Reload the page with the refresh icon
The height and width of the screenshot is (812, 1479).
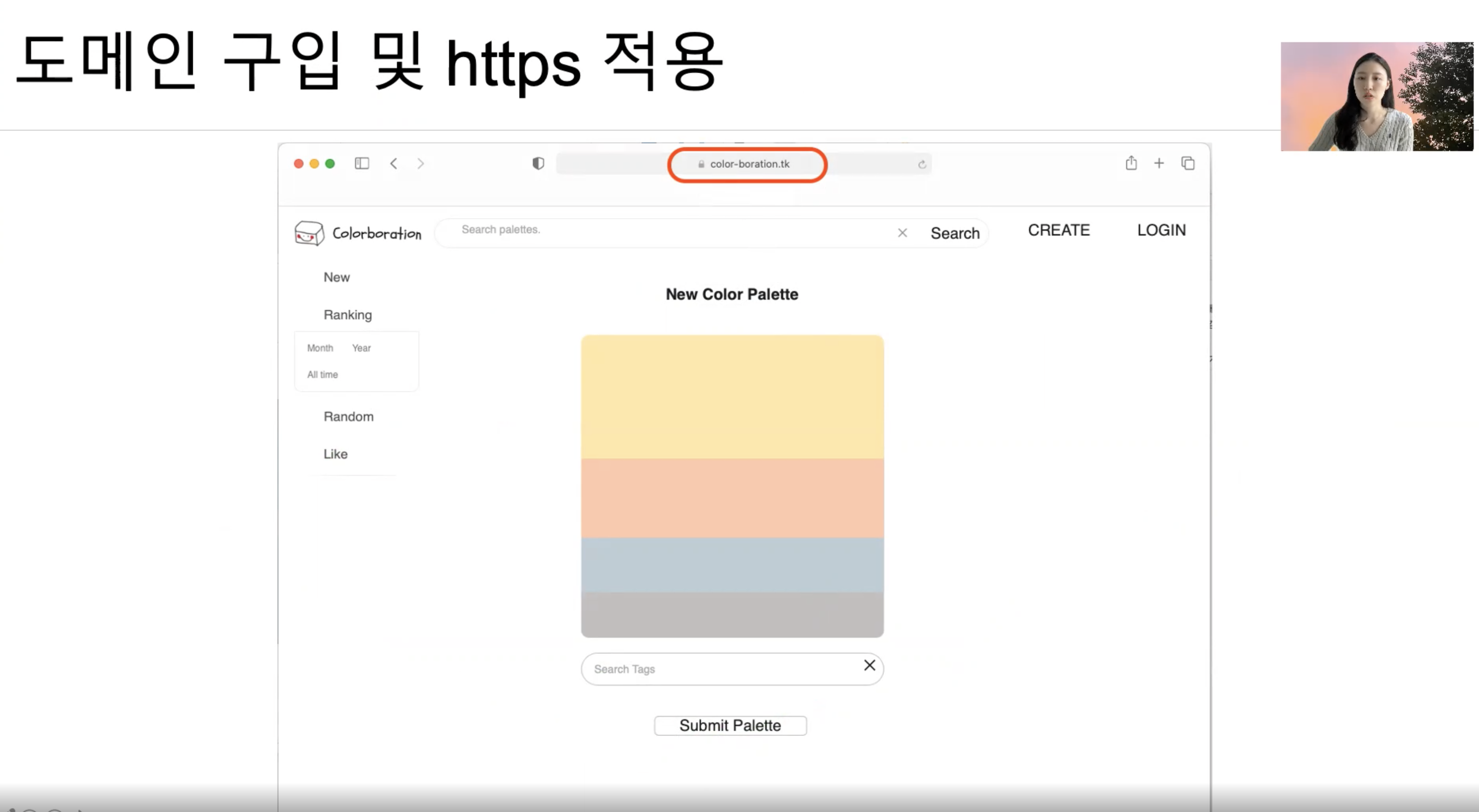(x=922, y=165)
